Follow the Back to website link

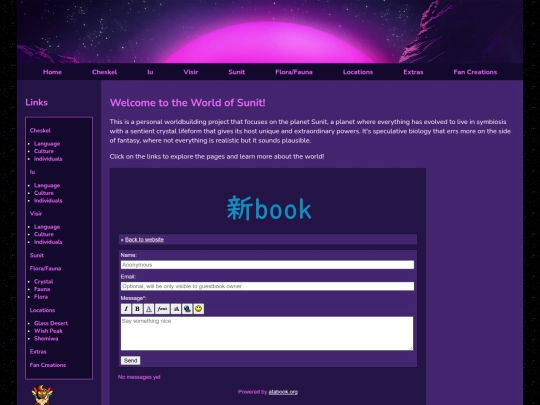point(144,239)
